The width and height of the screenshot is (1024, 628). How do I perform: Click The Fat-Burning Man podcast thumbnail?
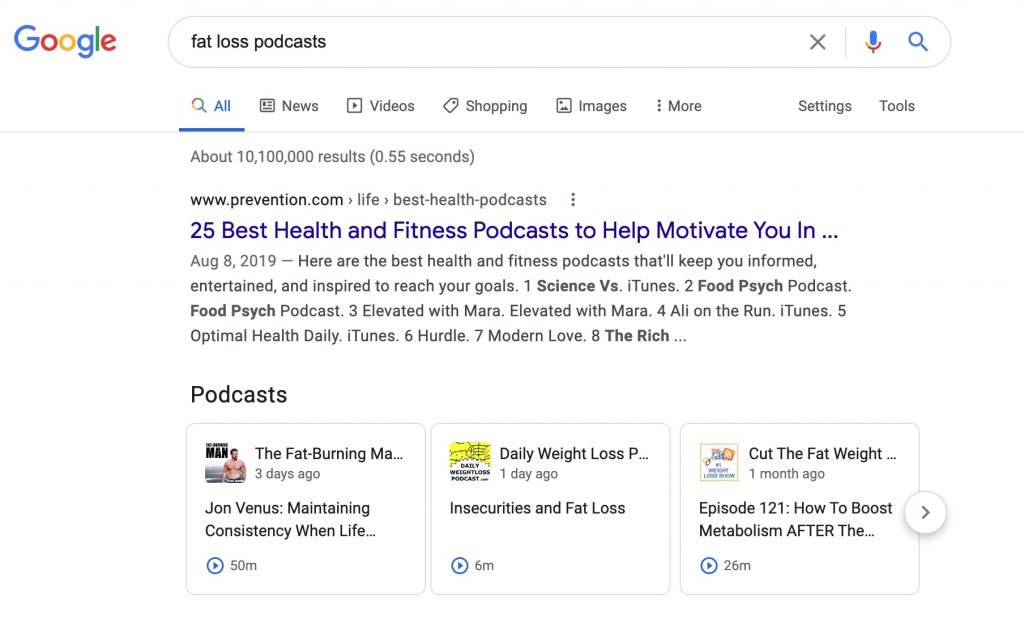pyautogui.click(x=225, y=463)
